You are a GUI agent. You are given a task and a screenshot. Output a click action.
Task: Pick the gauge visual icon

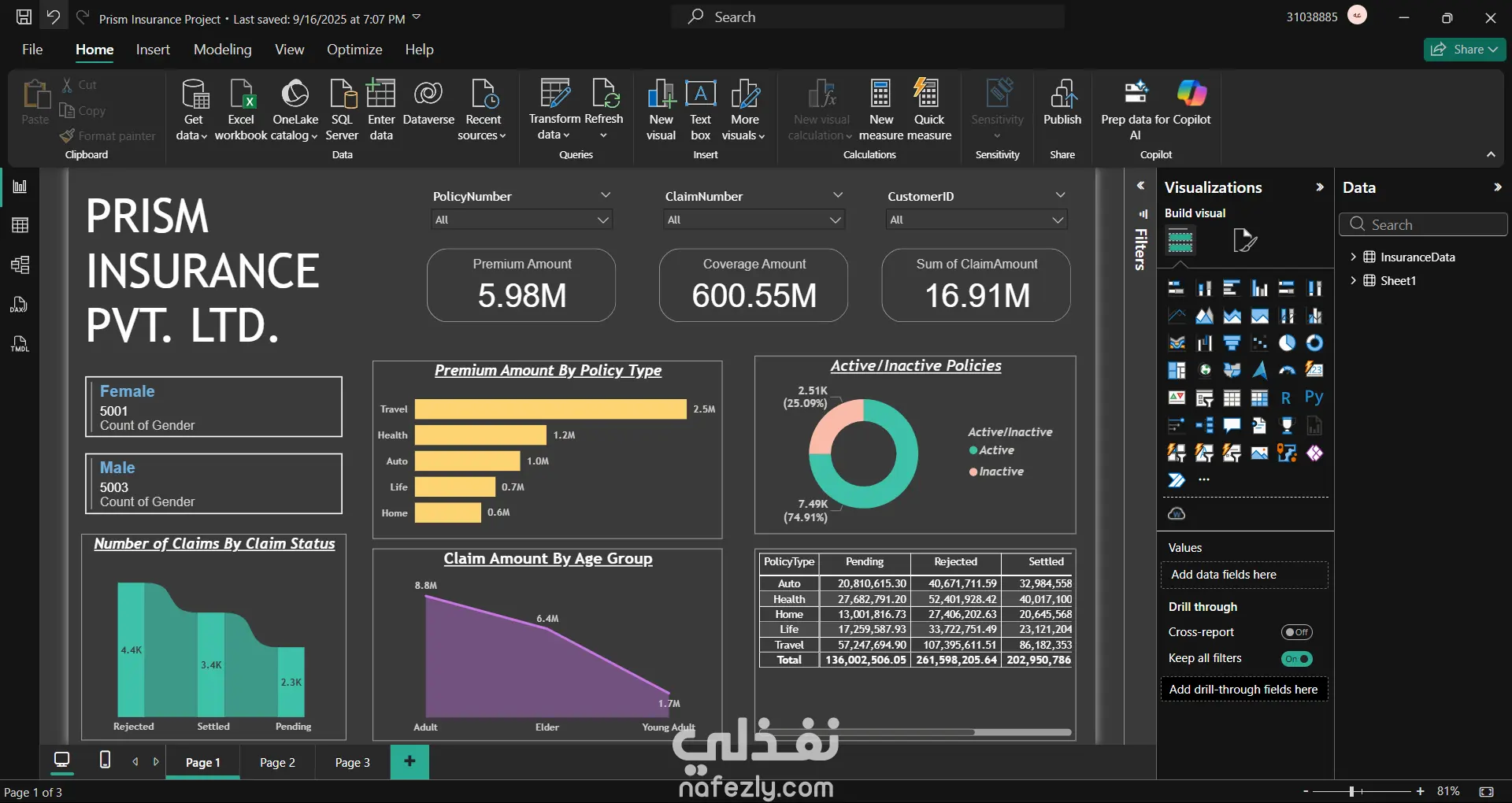[x=1287, y=370]
